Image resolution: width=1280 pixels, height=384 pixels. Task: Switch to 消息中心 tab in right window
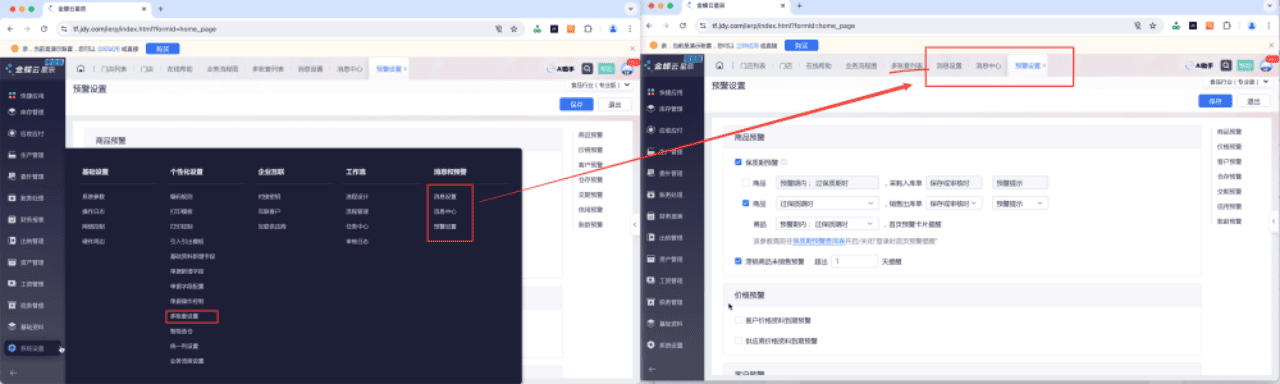coord(987,66)
